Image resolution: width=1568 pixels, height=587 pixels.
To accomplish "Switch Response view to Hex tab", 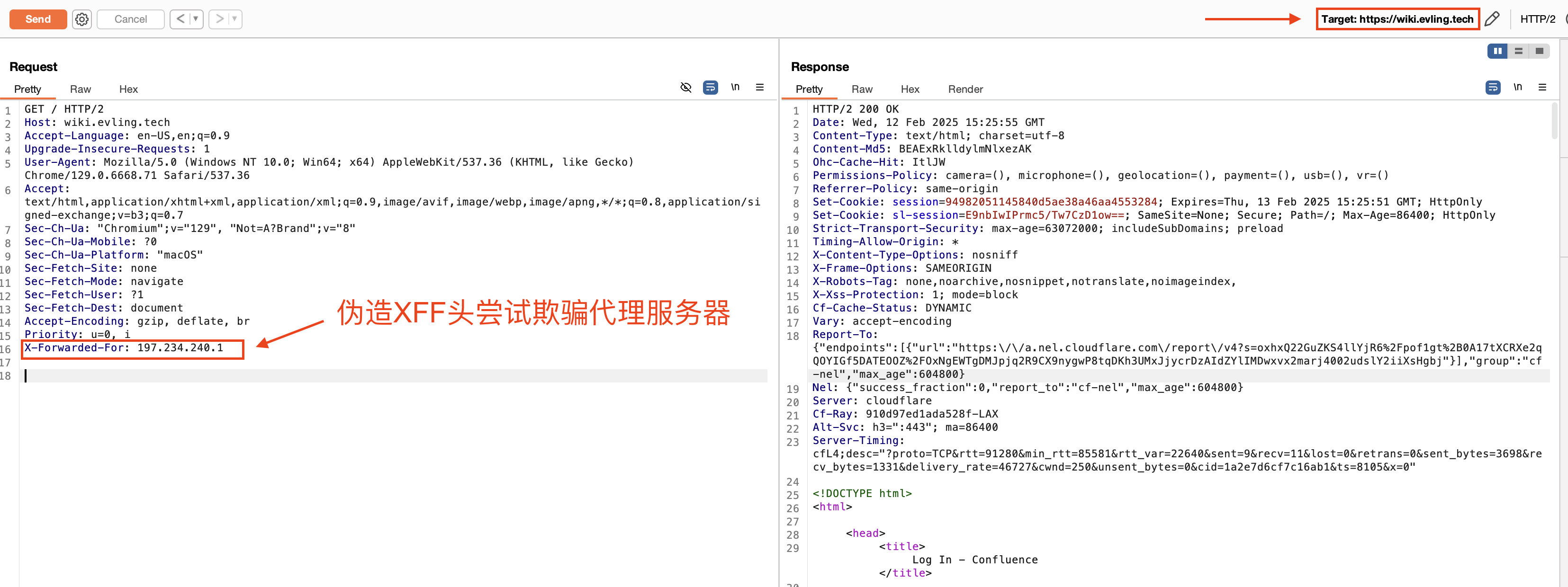I will click(910, 89).
